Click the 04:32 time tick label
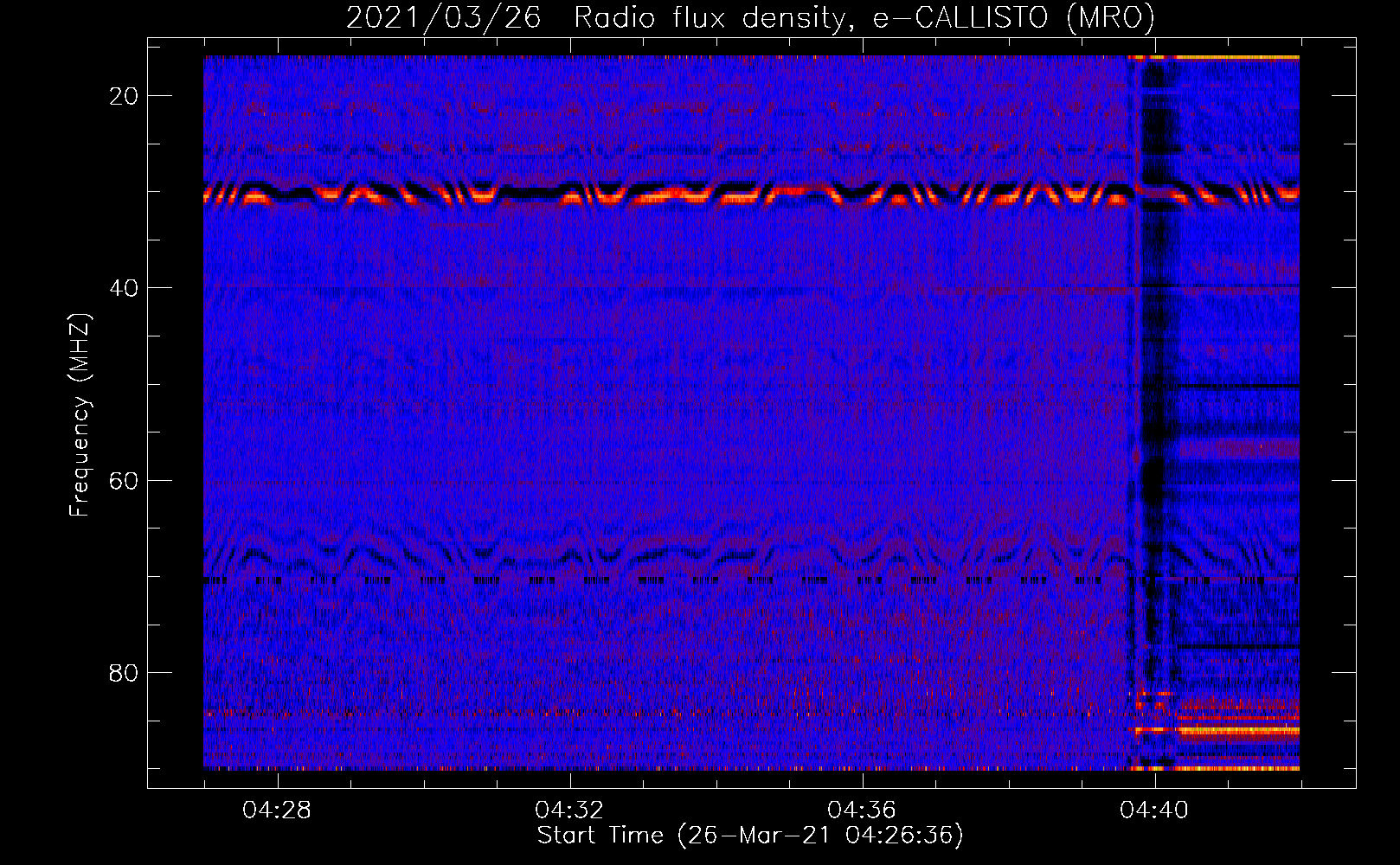 (x=569, y=811)
